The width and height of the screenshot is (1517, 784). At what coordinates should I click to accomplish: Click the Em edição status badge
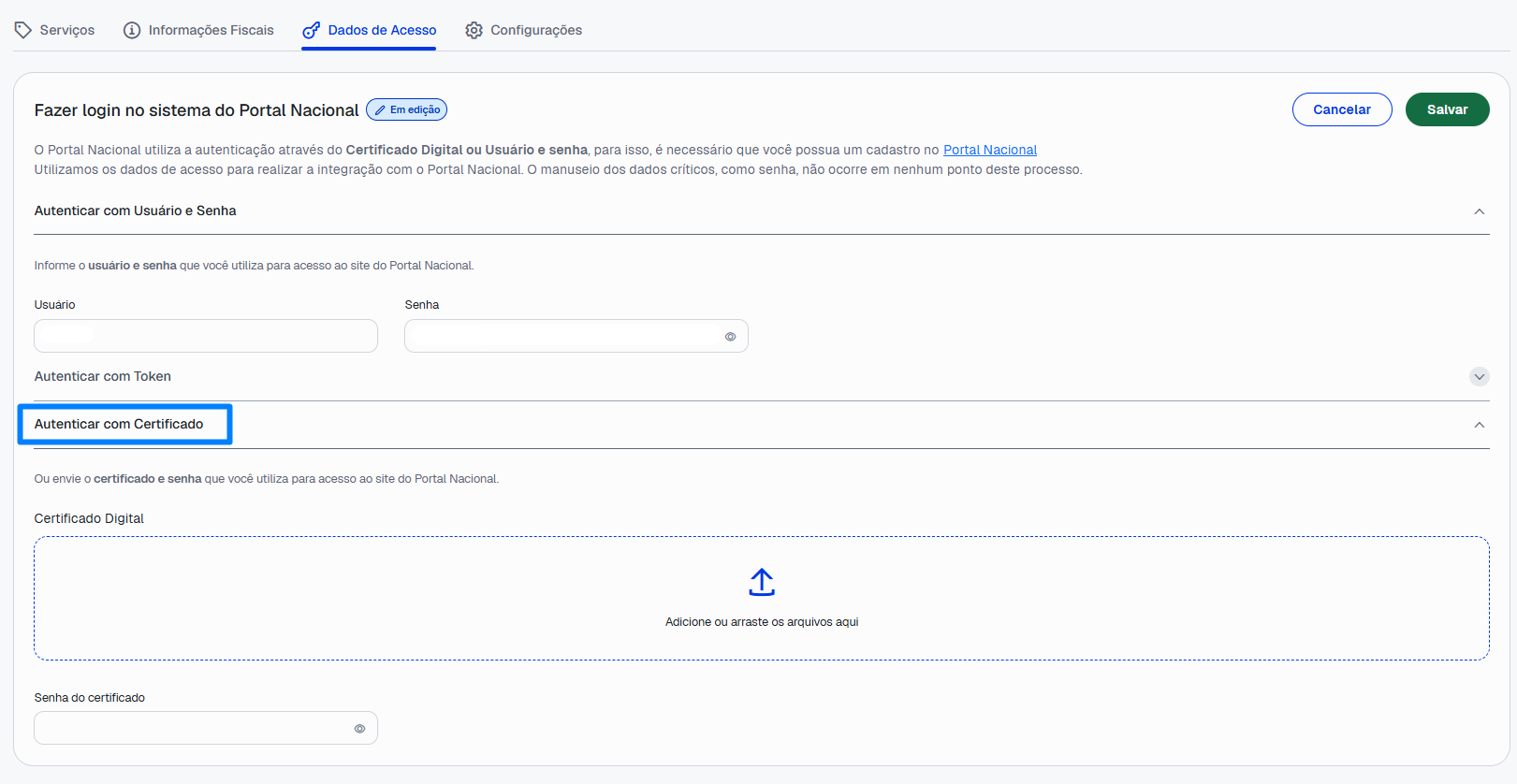[407, 109]
